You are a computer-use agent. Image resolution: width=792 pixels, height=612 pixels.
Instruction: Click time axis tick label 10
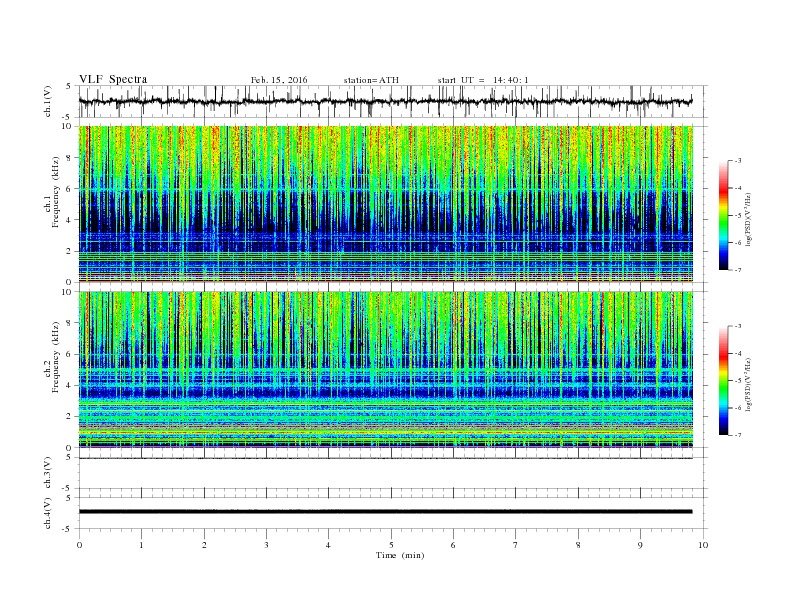[x=703, y=545]
